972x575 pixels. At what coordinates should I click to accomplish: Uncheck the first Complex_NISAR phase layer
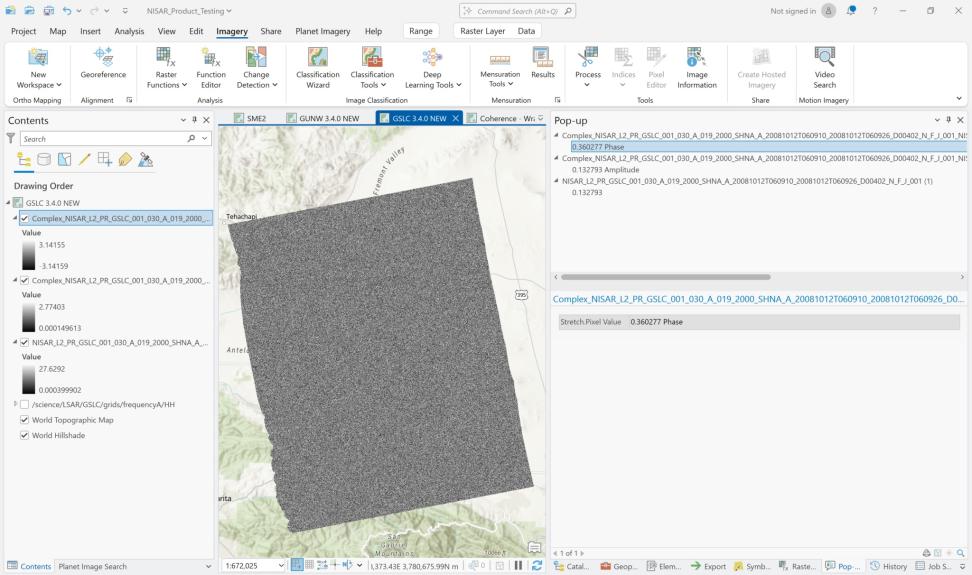pos(25,218)
